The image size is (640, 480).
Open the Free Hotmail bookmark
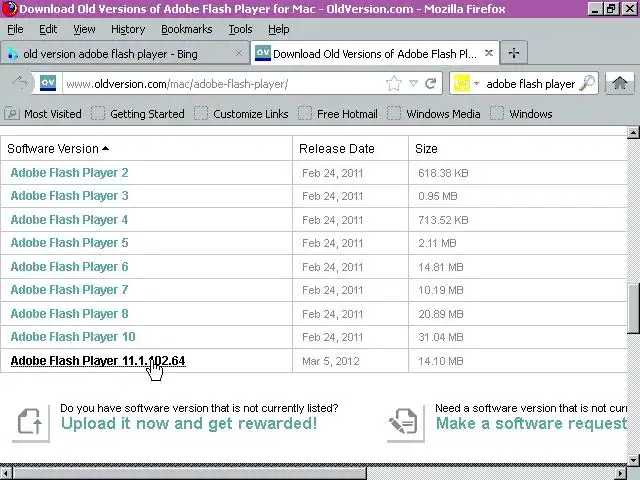pos(338,114)
